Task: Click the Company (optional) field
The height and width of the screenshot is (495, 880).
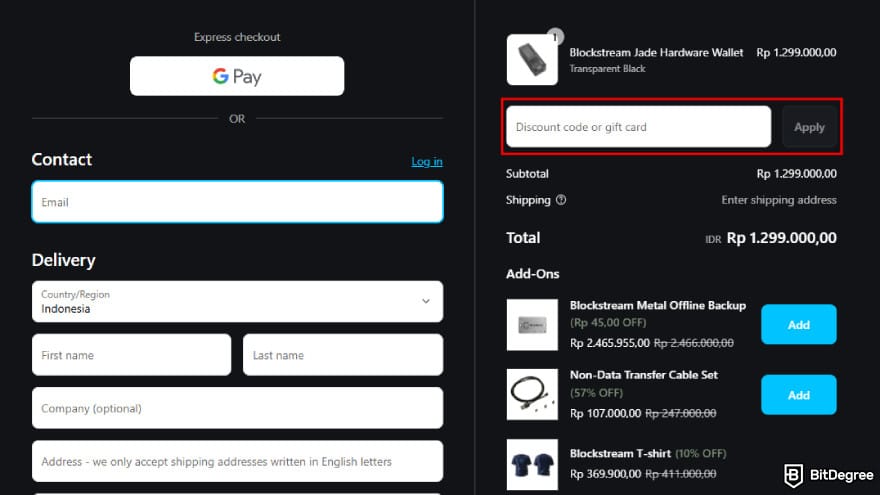Action: (237, 408)
